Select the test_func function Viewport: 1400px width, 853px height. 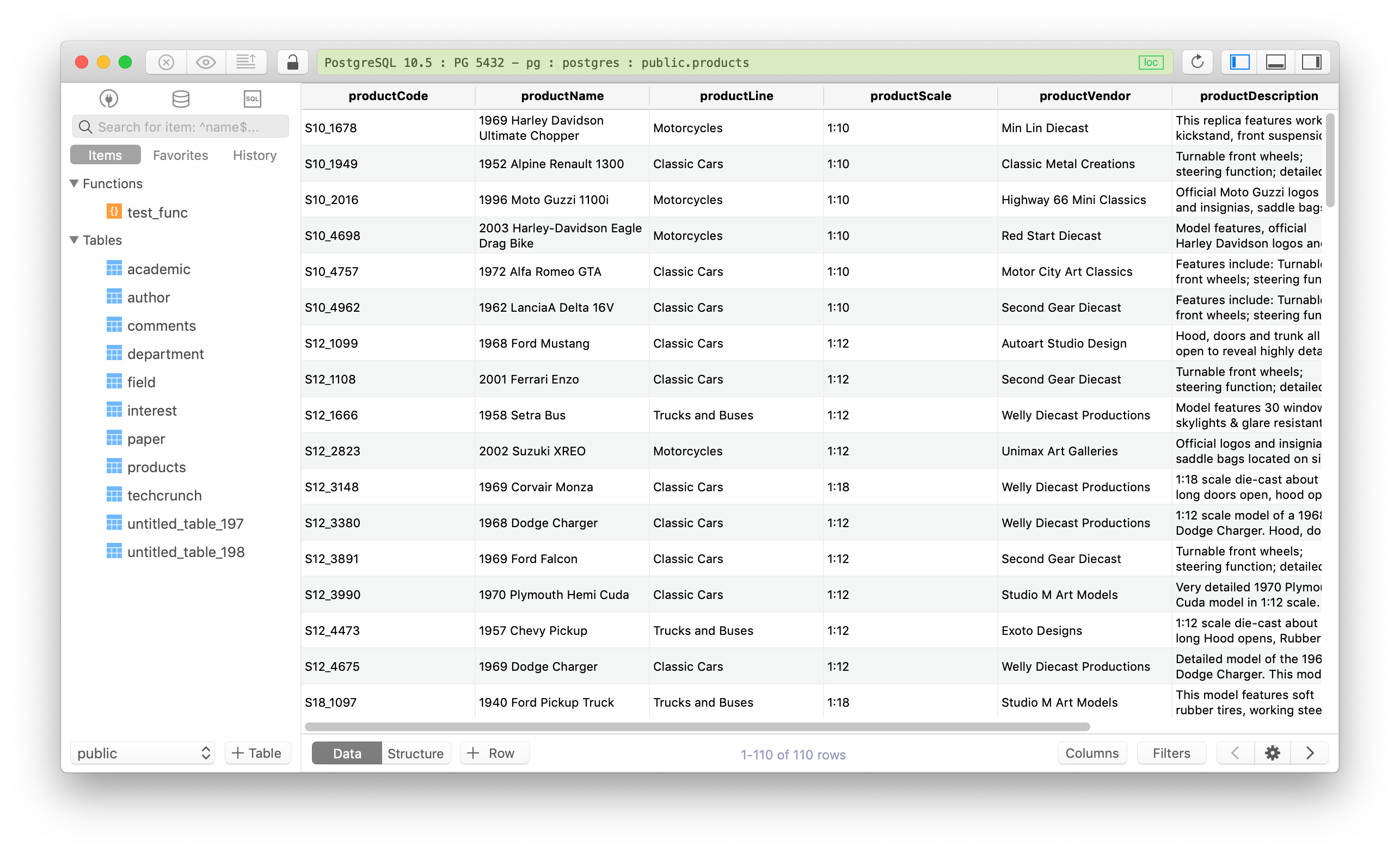pos(157,212)
